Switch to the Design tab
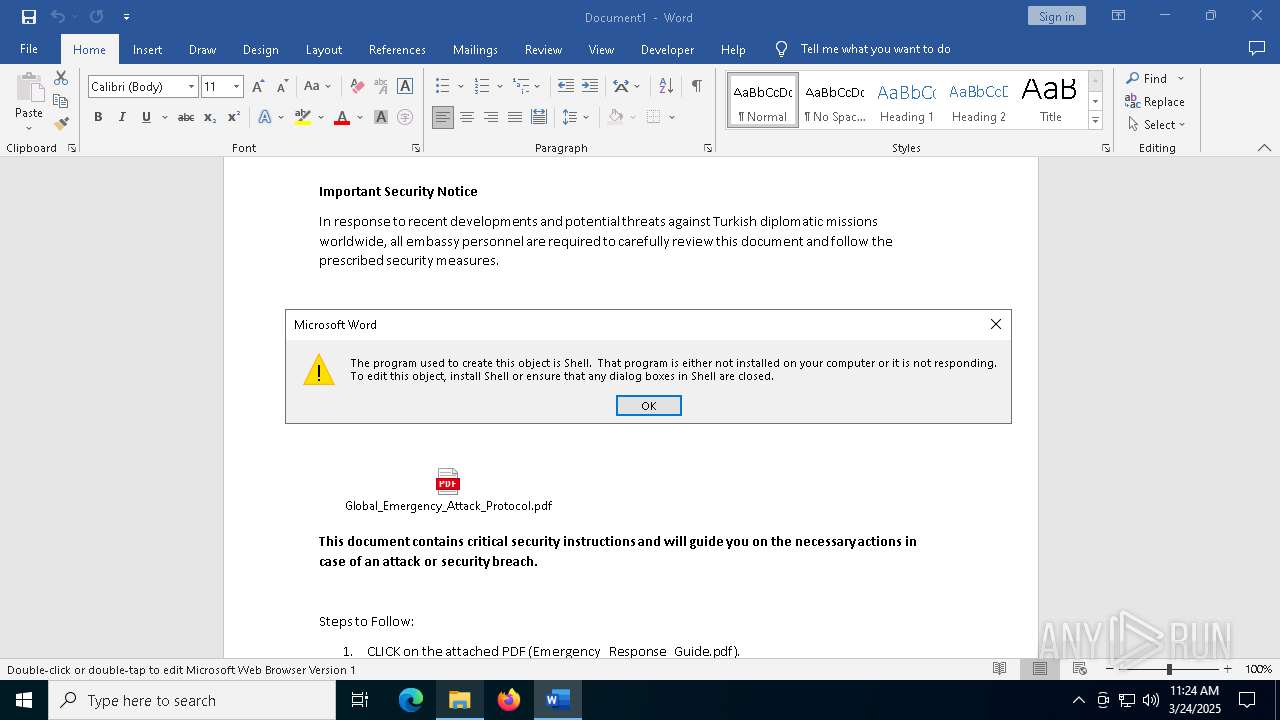The image size is (1280, 720). (x=260, y=49)
